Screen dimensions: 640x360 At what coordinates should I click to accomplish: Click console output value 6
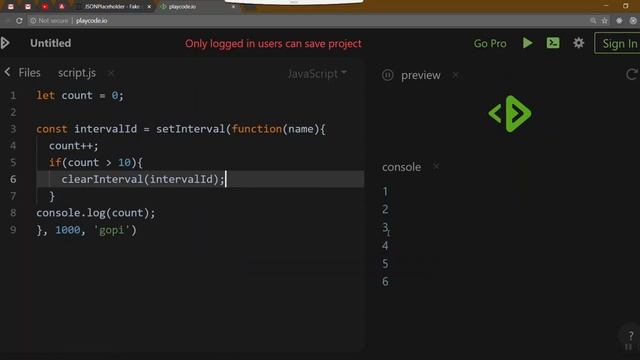click(x=385, y=281)
